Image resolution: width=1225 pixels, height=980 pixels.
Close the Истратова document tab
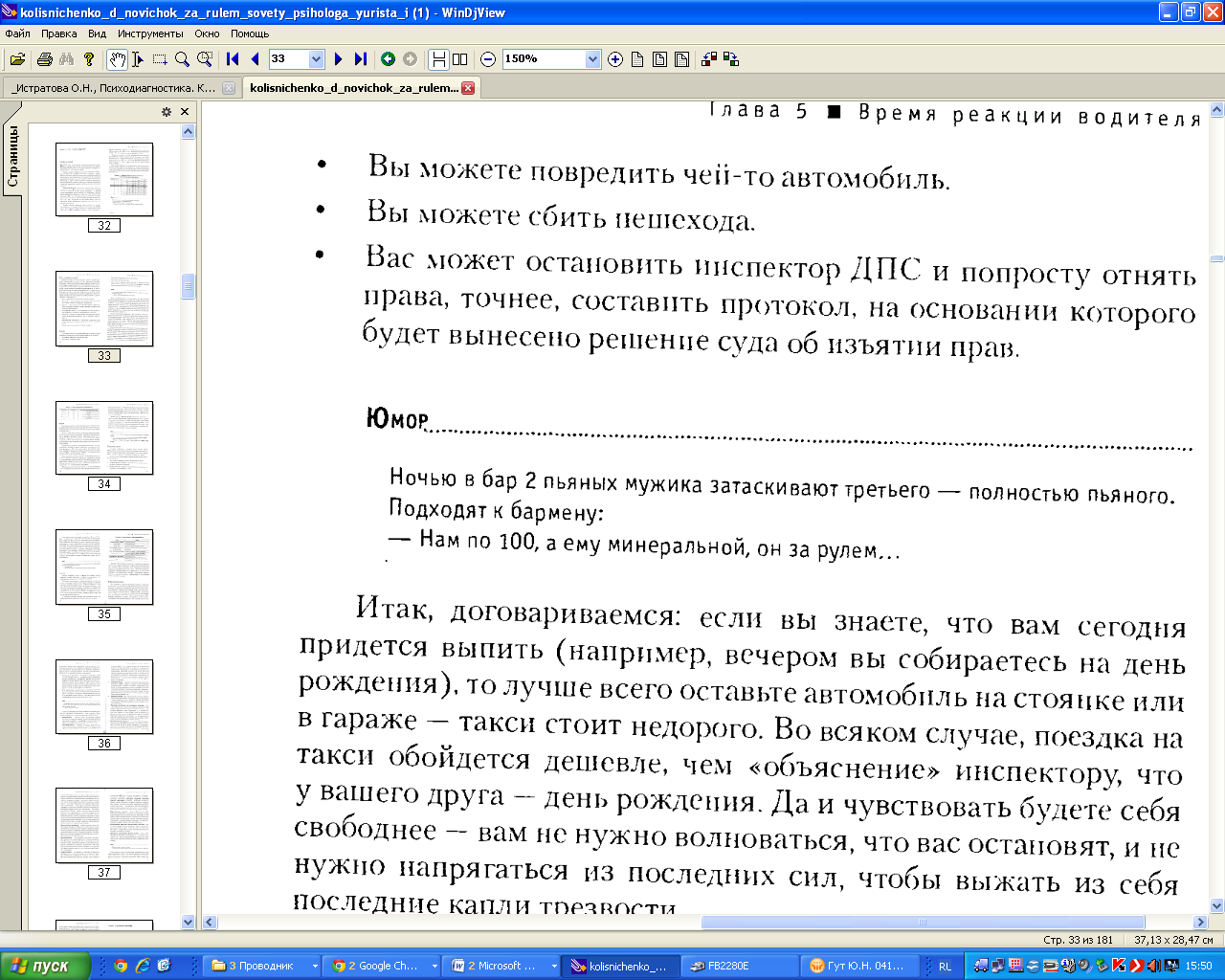point(228,88)
